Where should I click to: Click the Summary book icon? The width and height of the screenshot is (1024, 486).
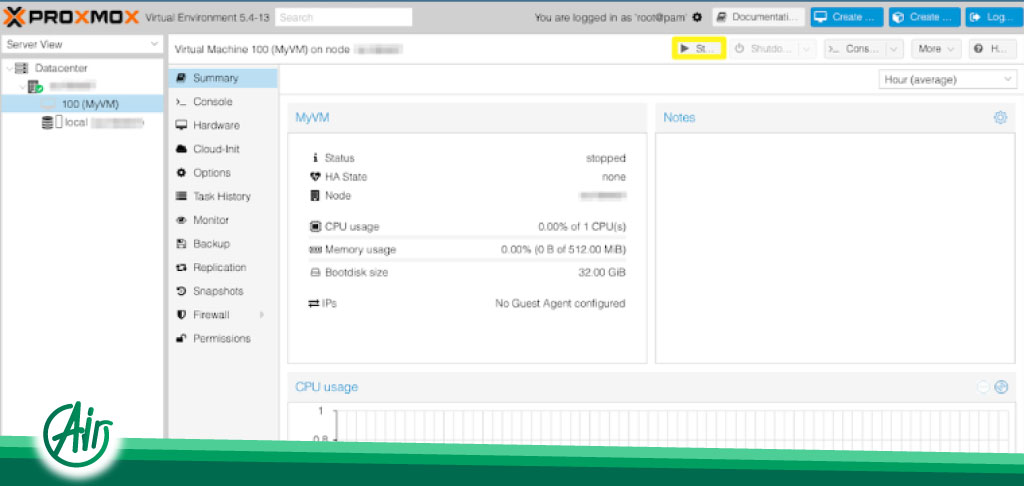pos(181,78)
